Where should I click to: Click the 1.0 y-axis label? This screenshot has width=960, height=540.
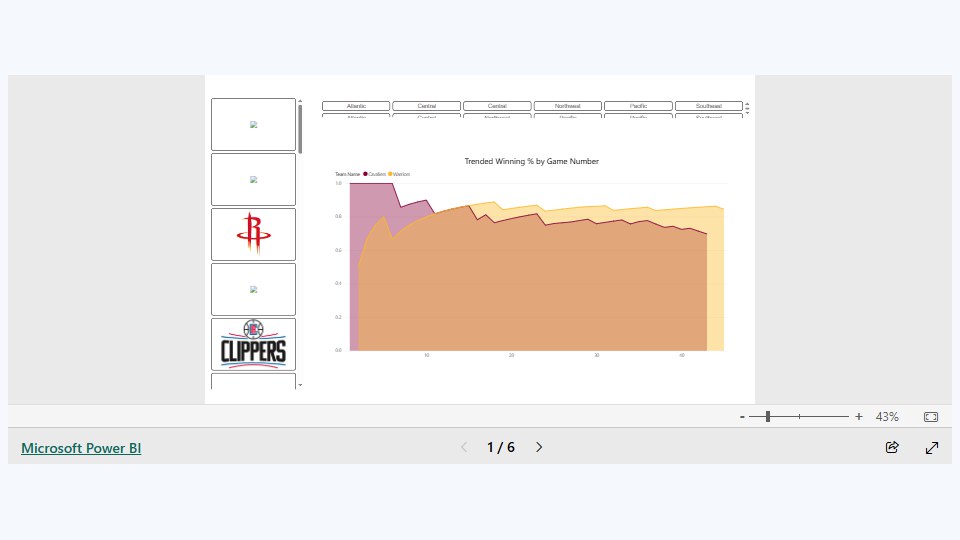coord(338,183)
